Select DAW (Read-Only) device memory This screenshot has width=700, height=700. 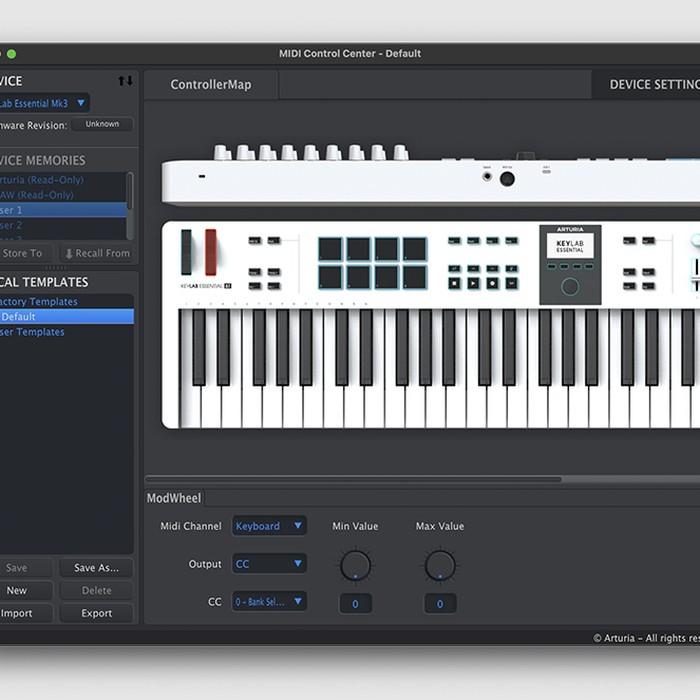click(63, 195)
